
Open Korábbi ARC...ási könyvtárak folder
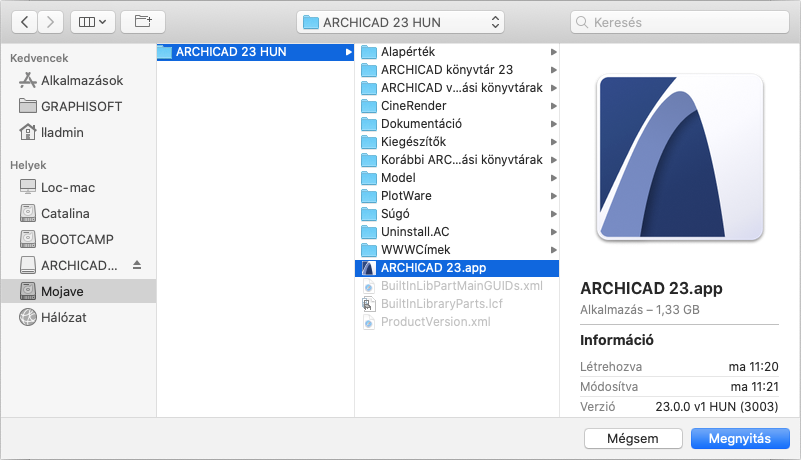click(457, 160)
